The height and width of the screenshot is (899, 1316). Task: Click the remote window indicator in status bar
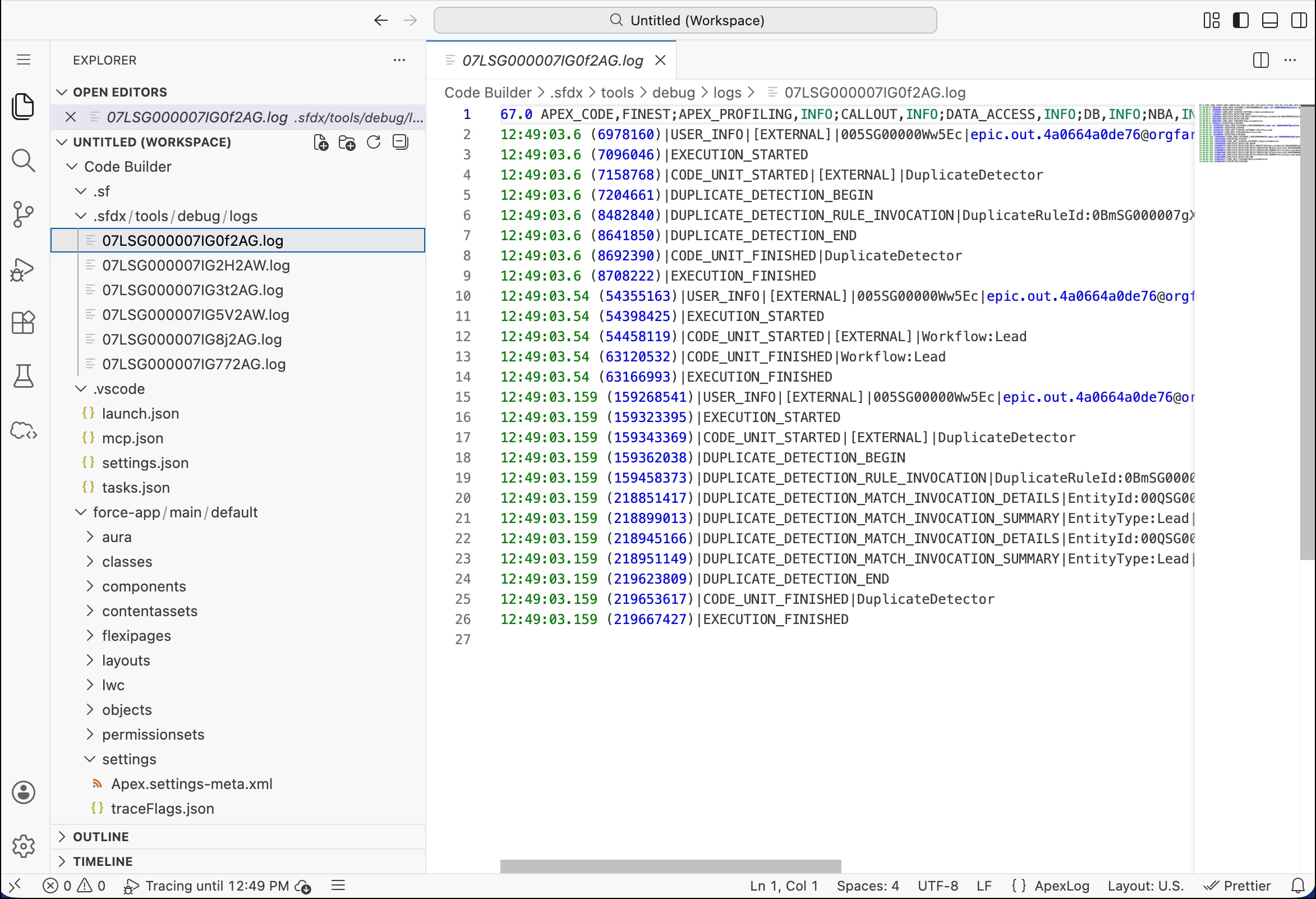tap(15, 886)
